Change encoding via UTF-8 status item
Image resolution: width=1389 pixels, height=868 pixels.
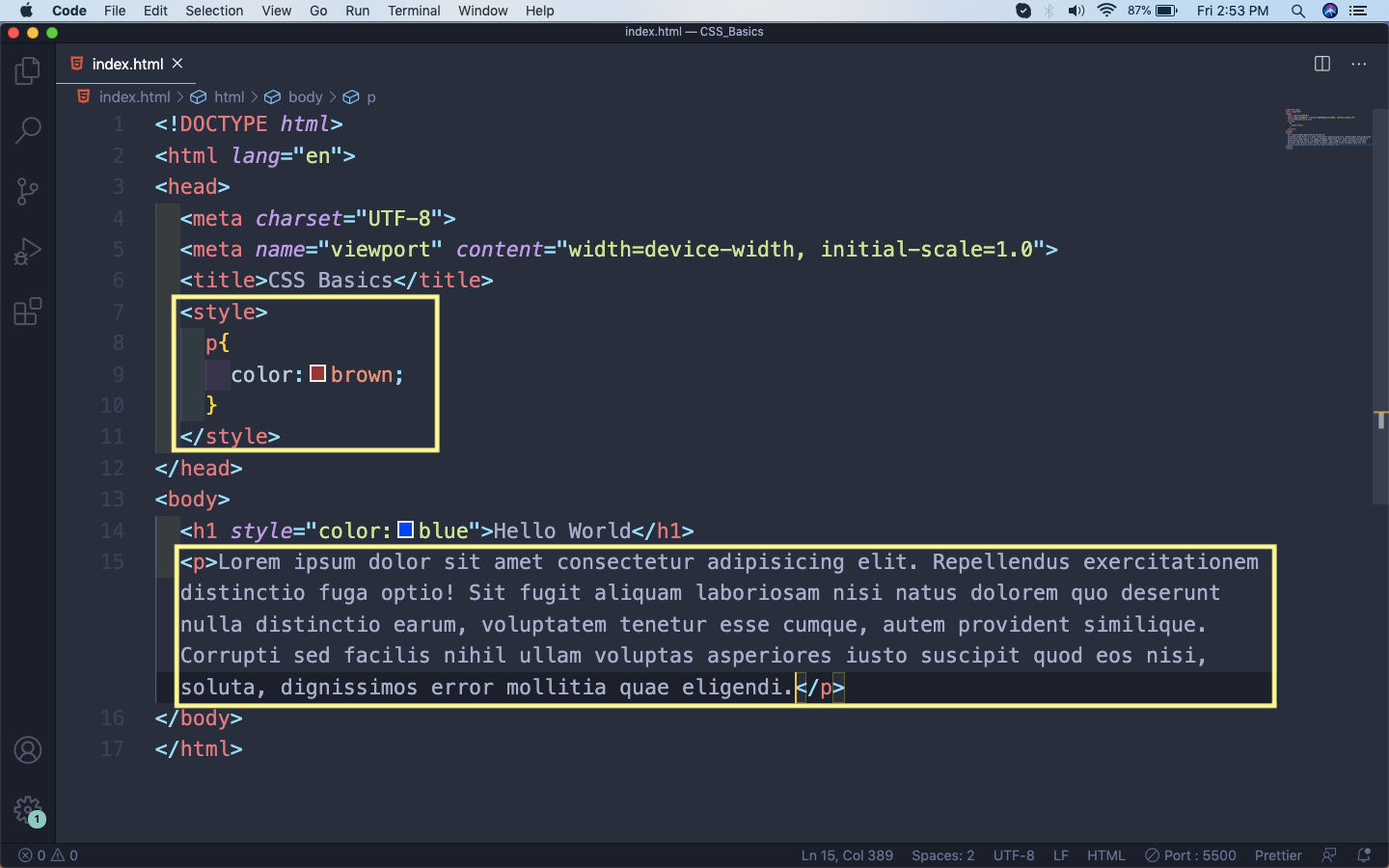pos(1014,855)
